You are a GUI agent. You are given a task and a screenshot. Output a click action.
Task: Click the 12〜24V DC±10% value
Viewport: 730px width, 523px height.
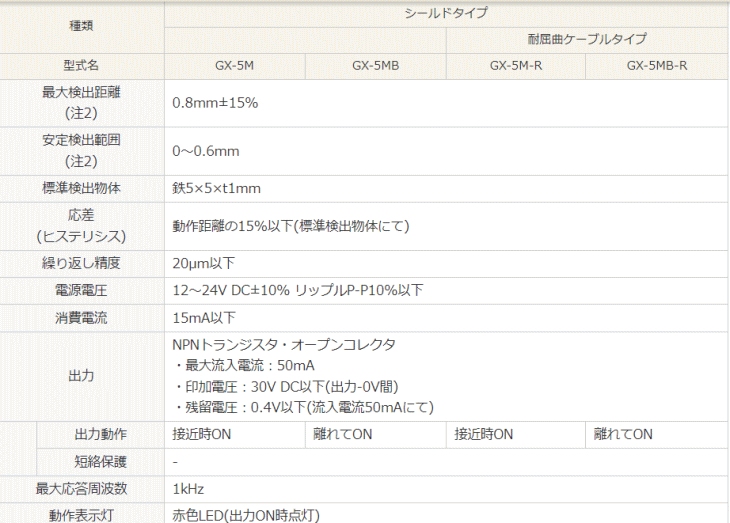click(x=297, y=291)
